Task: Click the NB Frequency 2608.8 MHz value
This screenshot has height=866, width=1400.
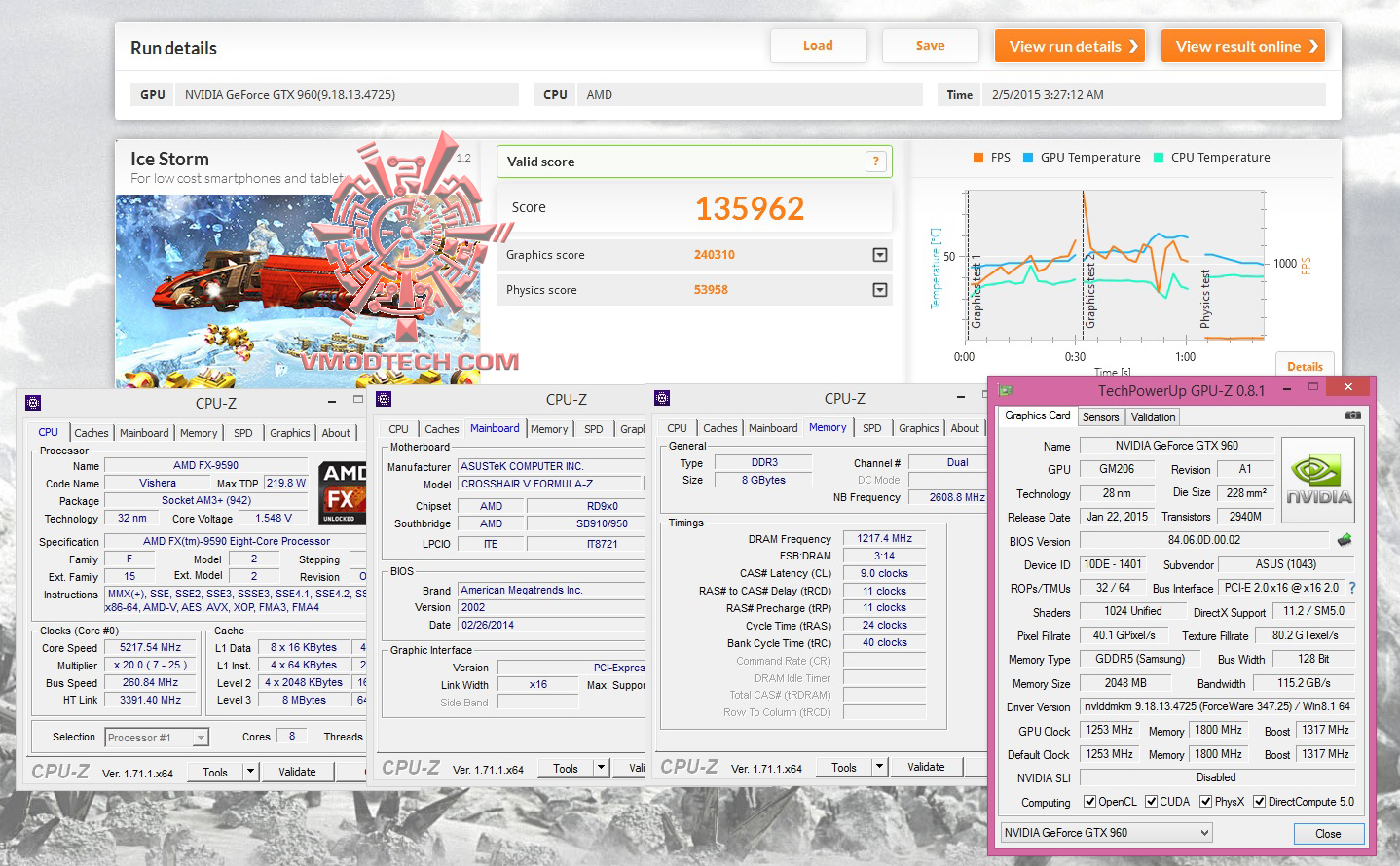Action: (948, 497)
